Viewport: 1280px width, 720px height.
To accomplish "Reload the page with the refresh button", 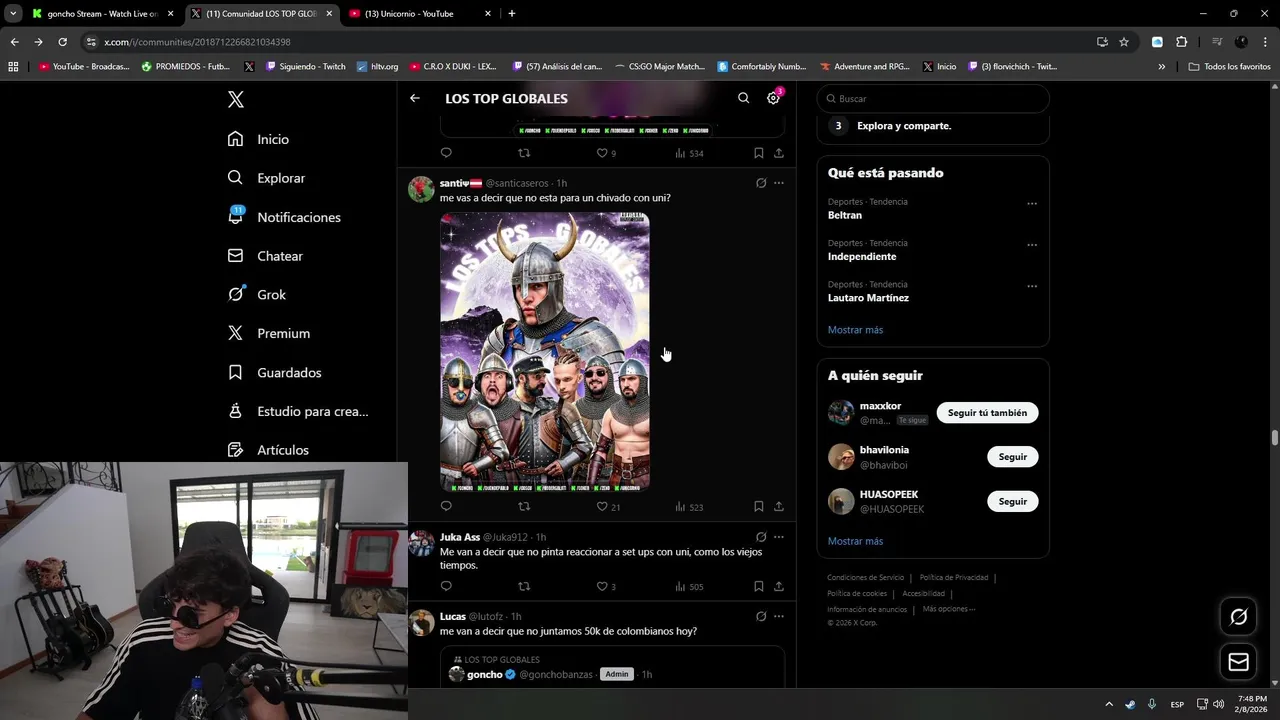I will (x=62, y=42).
